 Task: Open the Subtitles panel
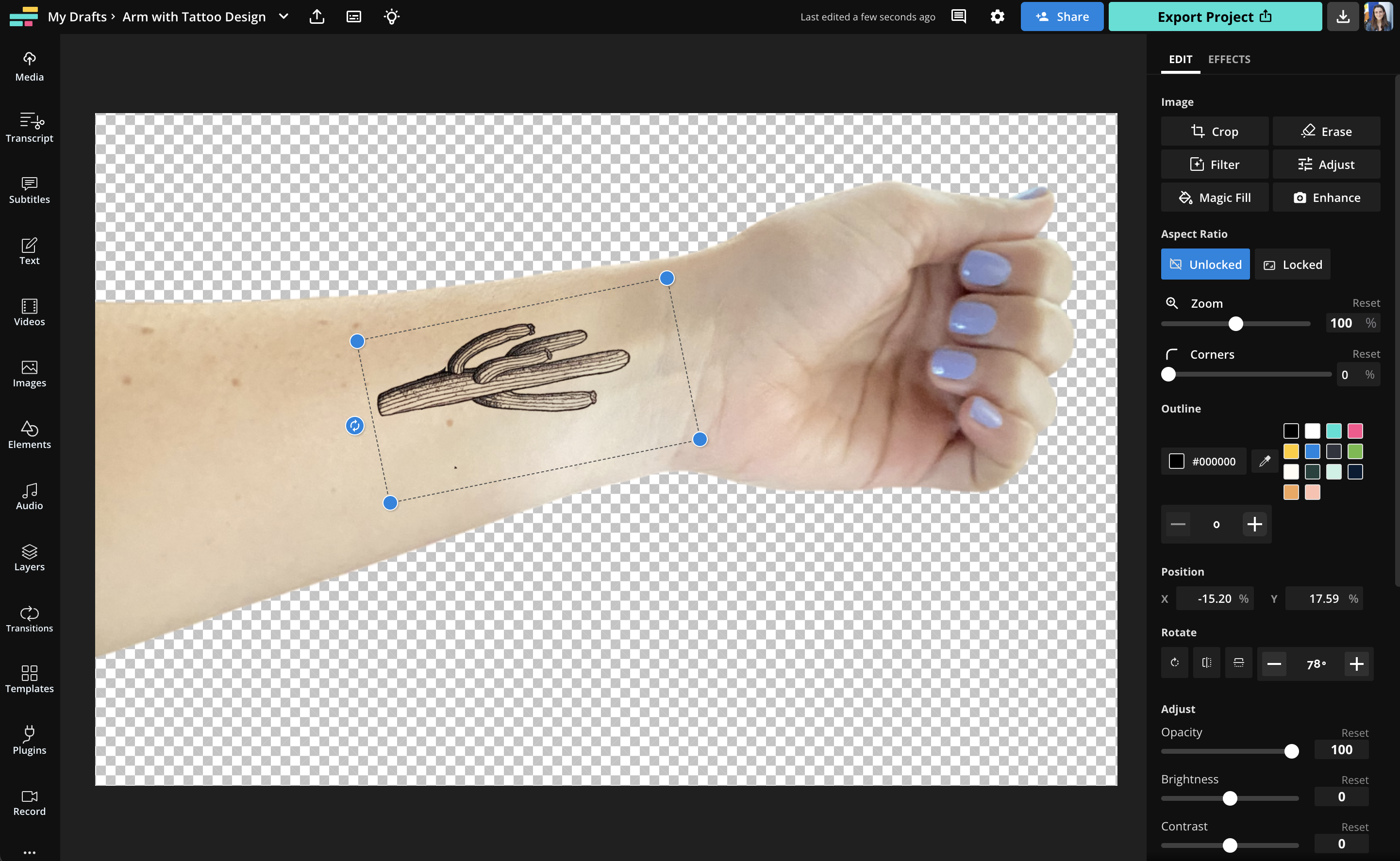point(29,190)
